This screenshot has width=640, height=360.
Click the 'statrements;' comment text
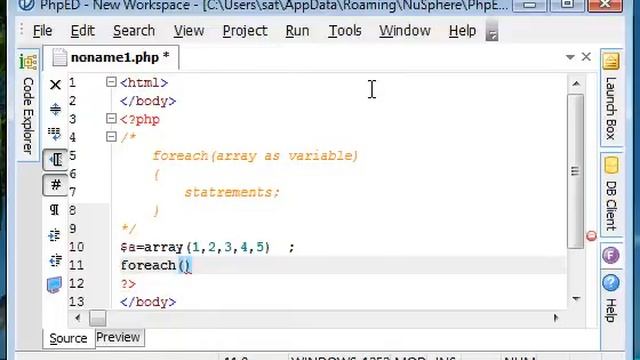point(232,192)
